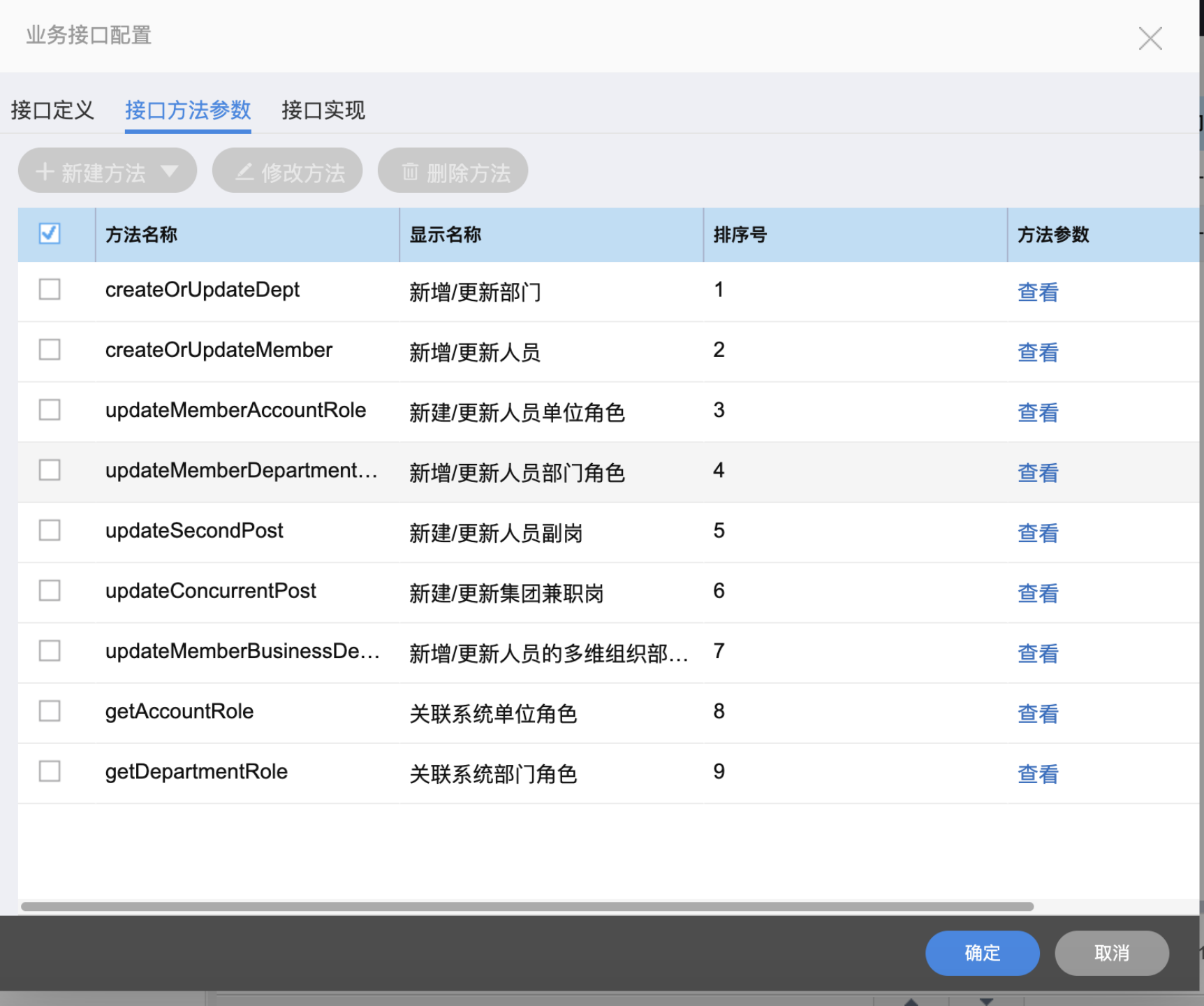Click the 修改方法 pencil button
Screen dimensions: 1204x1006
(x=288, y=172)
